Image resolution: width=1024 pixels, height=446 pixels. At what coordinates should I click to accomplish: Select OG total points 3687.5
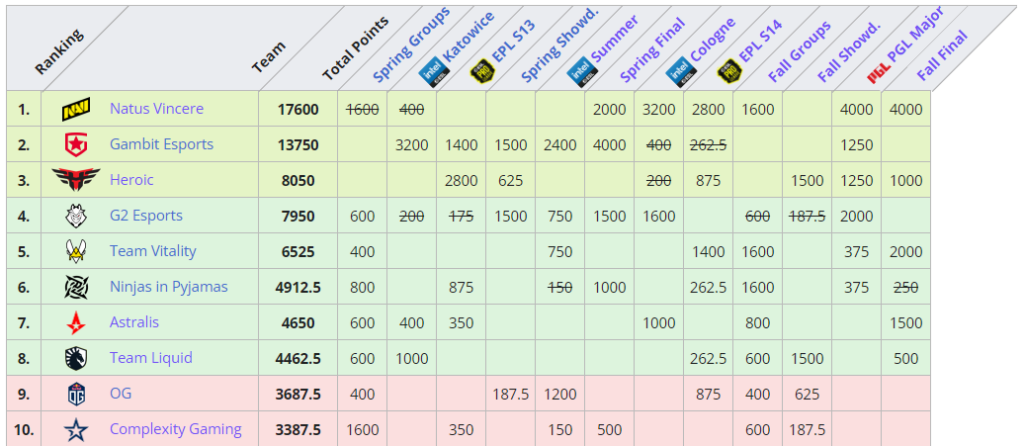(x=298, y=394)
